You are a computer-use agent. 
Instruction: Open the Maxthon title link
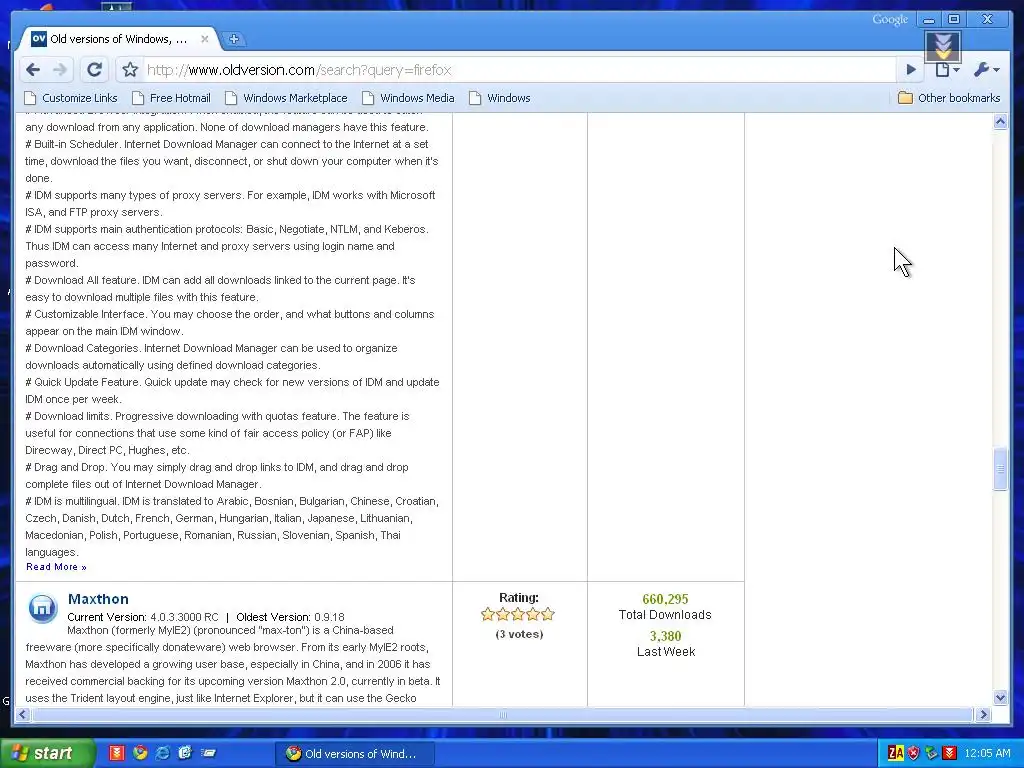(x=98, y=599)
